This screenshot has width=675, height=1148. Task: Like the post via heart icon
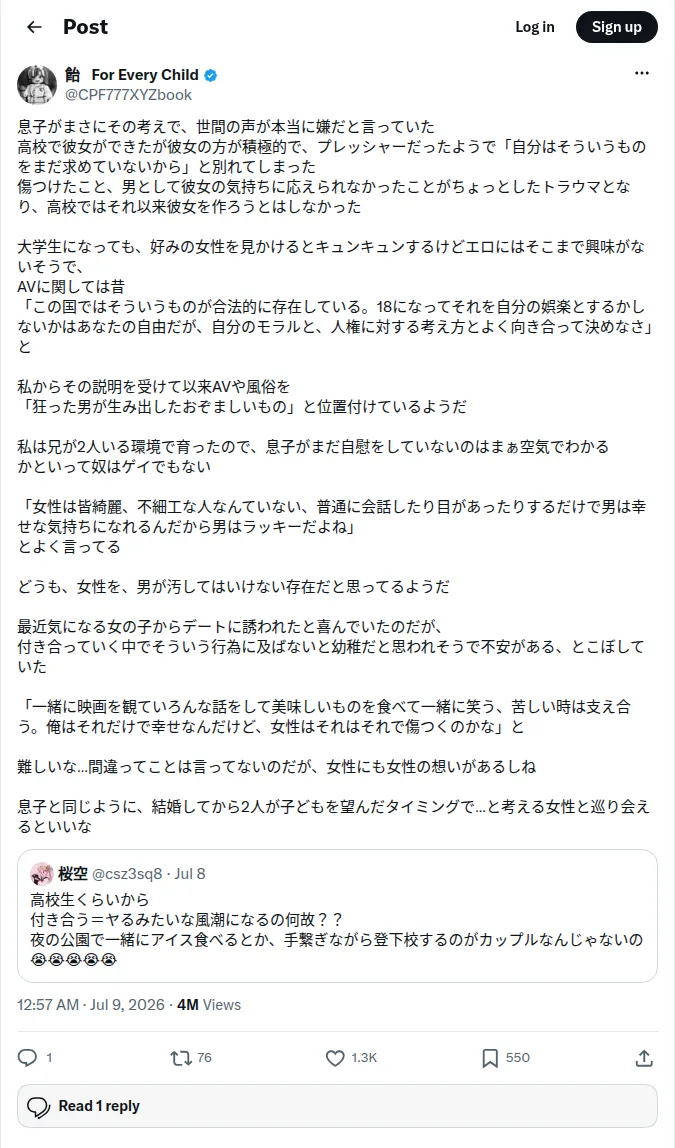[x=335, y=1057]
